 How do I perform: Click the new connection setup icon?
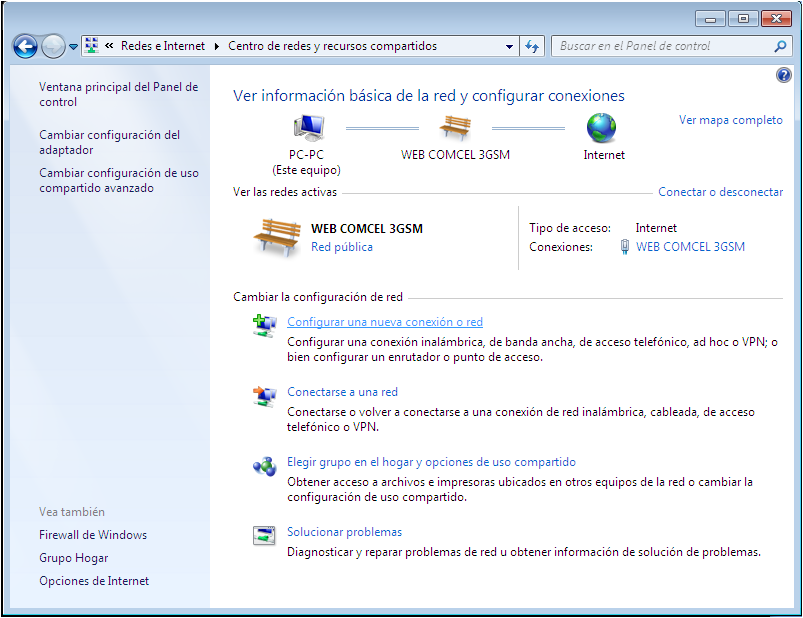pyautogui.click(x=265, y=326)
